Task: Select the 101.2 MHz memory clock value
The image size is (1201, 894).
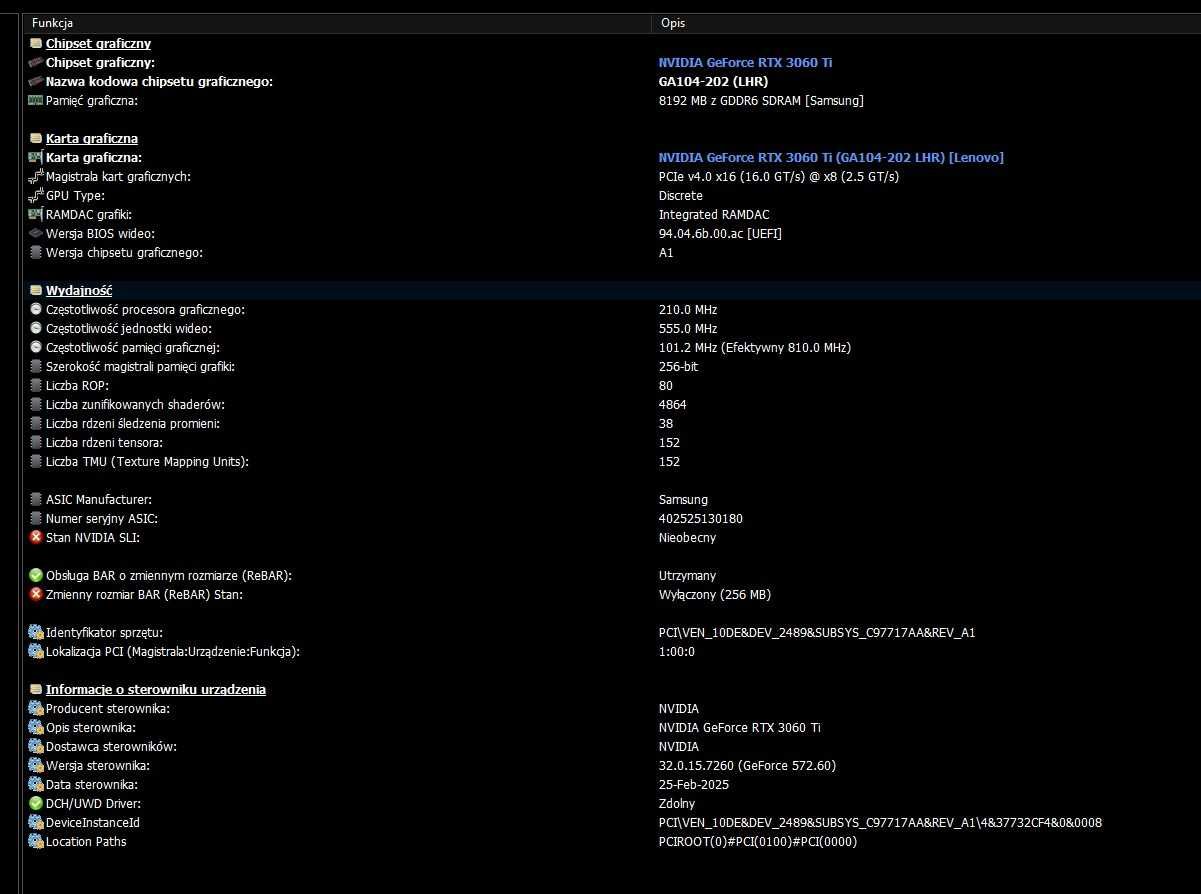Action: (x=755, y=347)
